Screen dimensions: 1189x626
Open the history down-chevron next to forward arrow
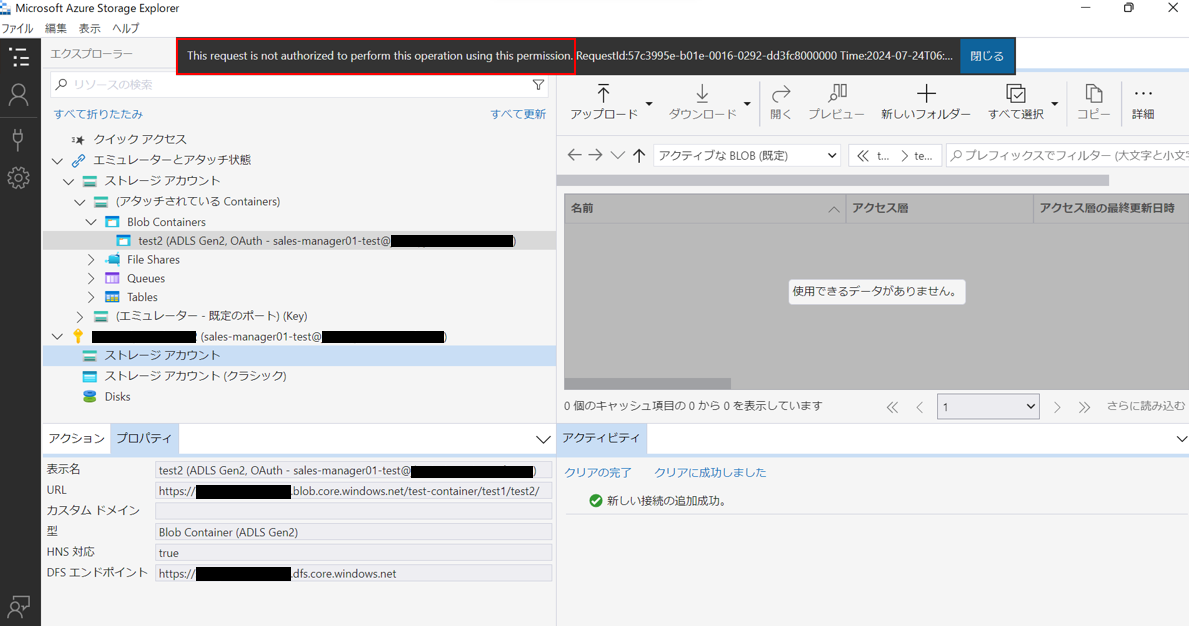point(617,155)
